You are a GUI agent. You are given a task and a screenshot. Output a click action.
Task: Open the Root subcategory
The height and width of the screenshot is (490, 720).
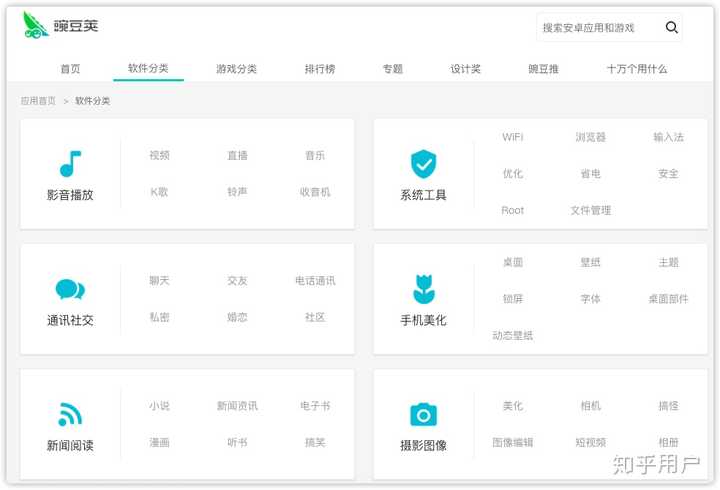click(x=512, y=210)
